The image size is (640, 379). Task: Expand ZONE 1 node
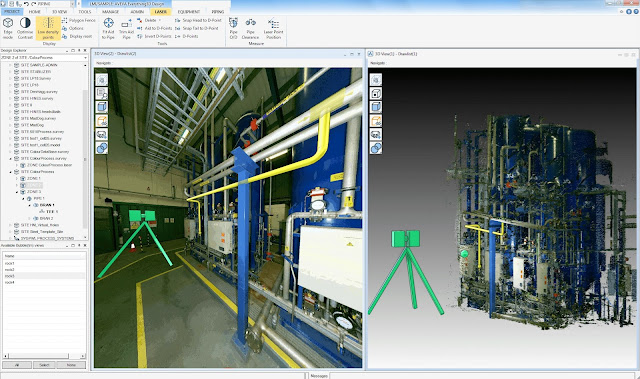pos(17,178)
